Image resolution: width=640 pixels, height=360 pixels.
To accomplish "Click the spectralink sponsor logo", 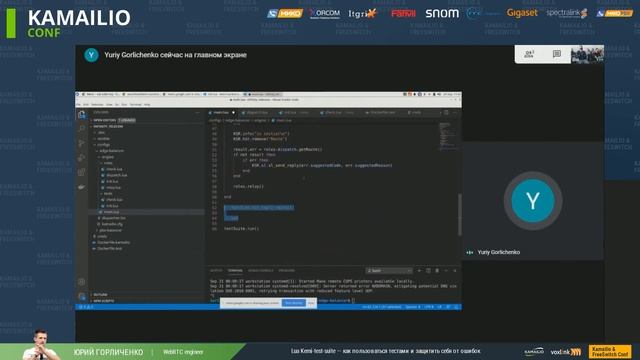I will coord(567,13).
